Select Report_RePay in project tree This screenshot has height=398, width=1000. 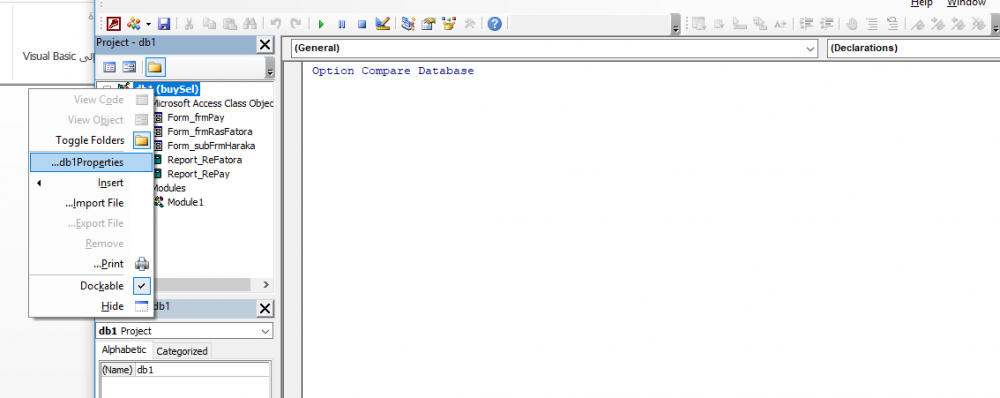[x=198, y=173]
